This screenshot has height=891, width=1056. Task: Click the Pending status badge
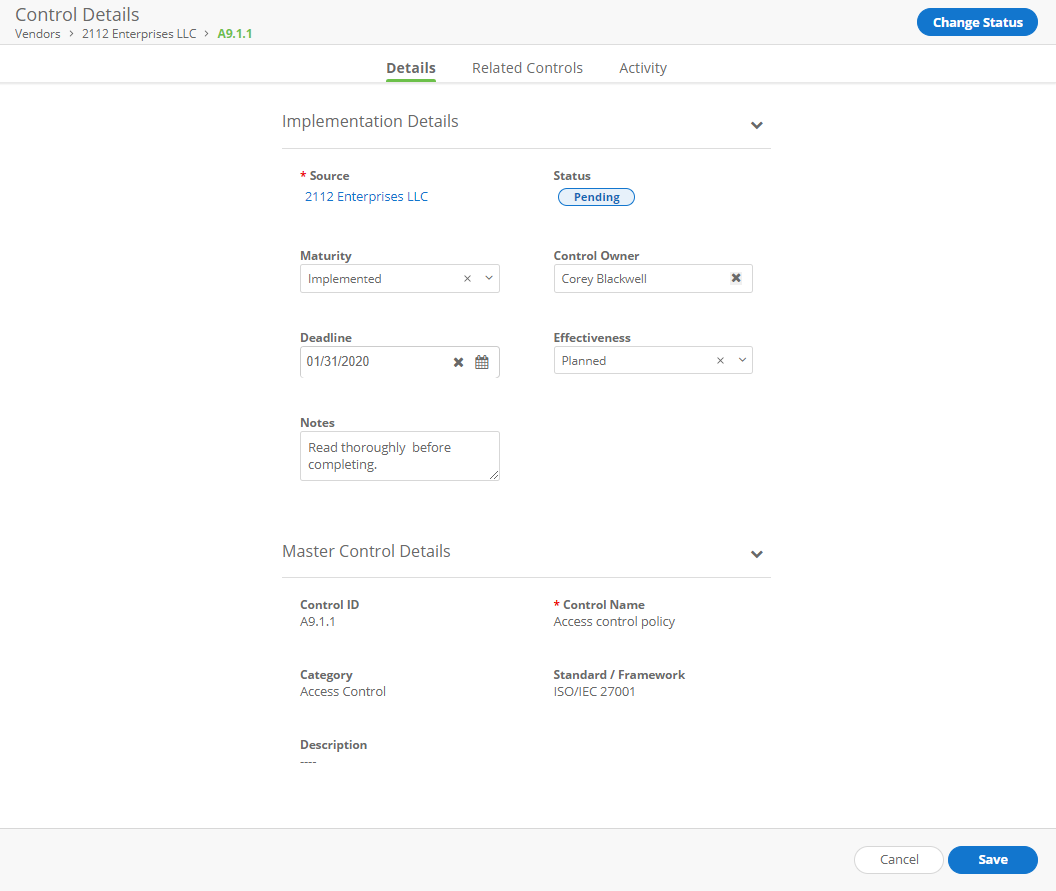tap(596, 196)
